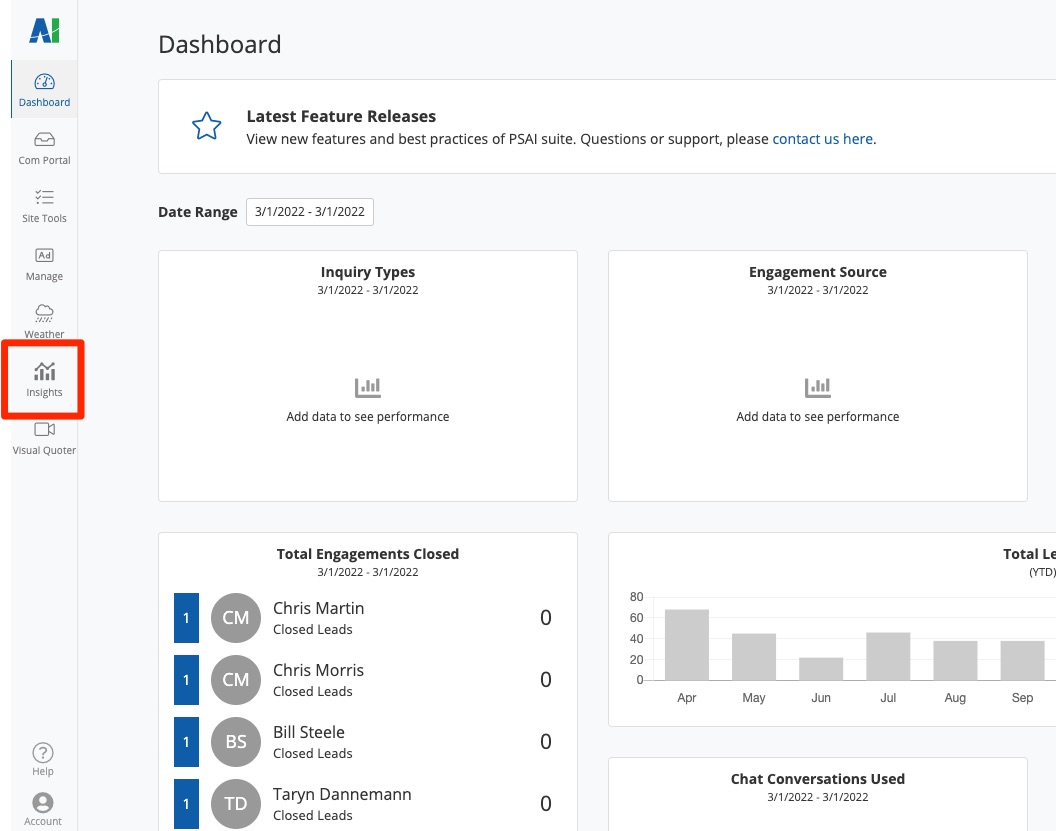Click the AI logo in sidebar
Screen dimensions: 1056x831
point(44,31)
